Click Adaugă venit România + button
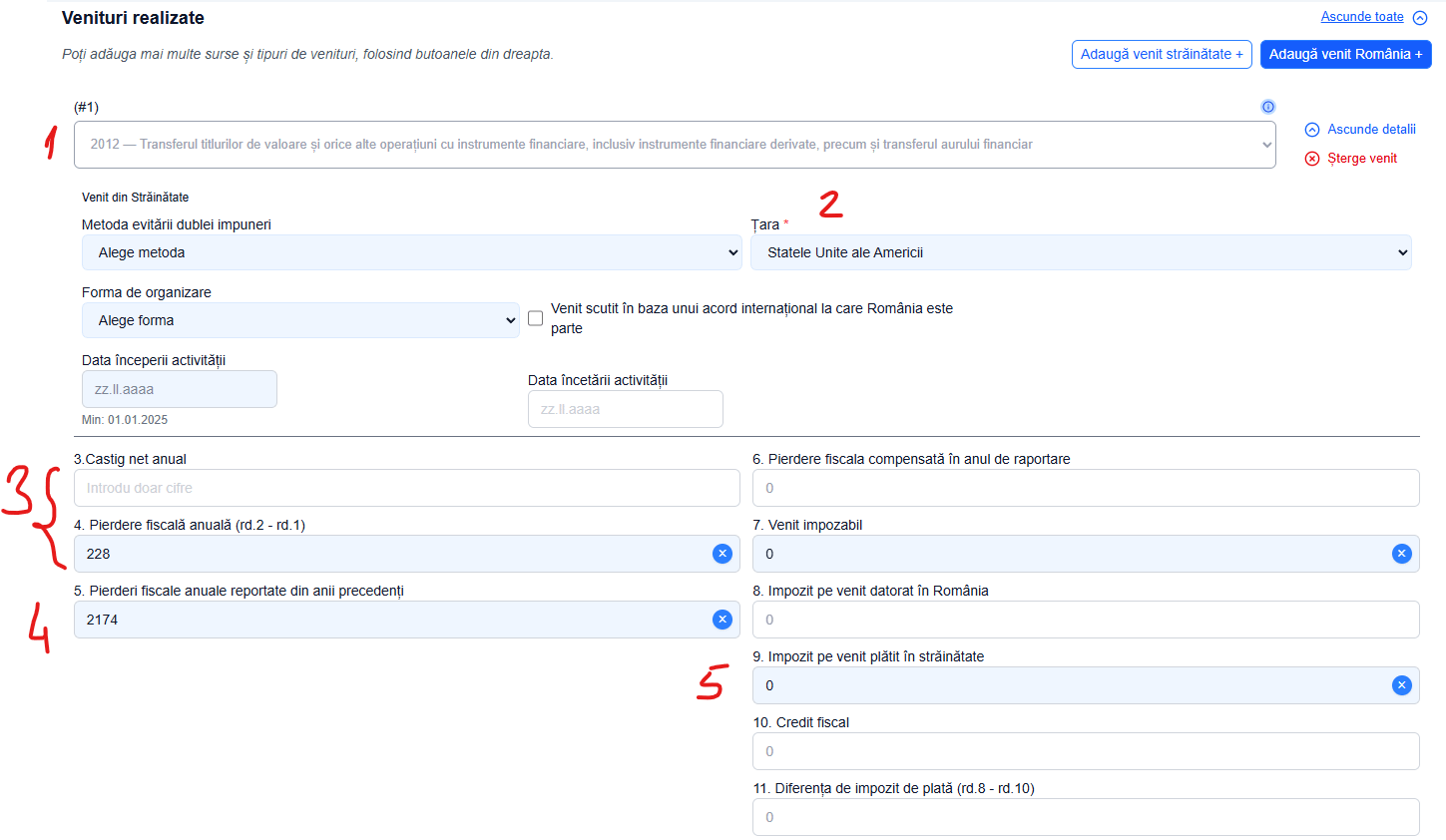 click(1345, 54)
